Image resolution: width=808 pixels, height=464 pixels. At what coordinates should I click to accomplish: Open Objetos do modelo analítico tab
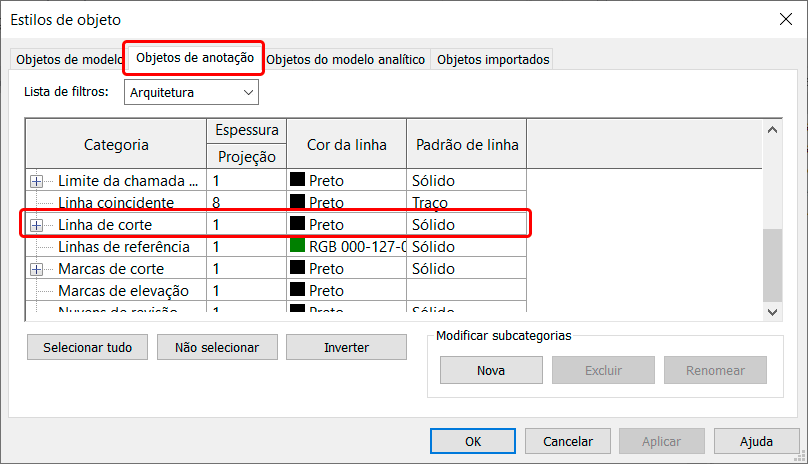[x=346, y=60]
